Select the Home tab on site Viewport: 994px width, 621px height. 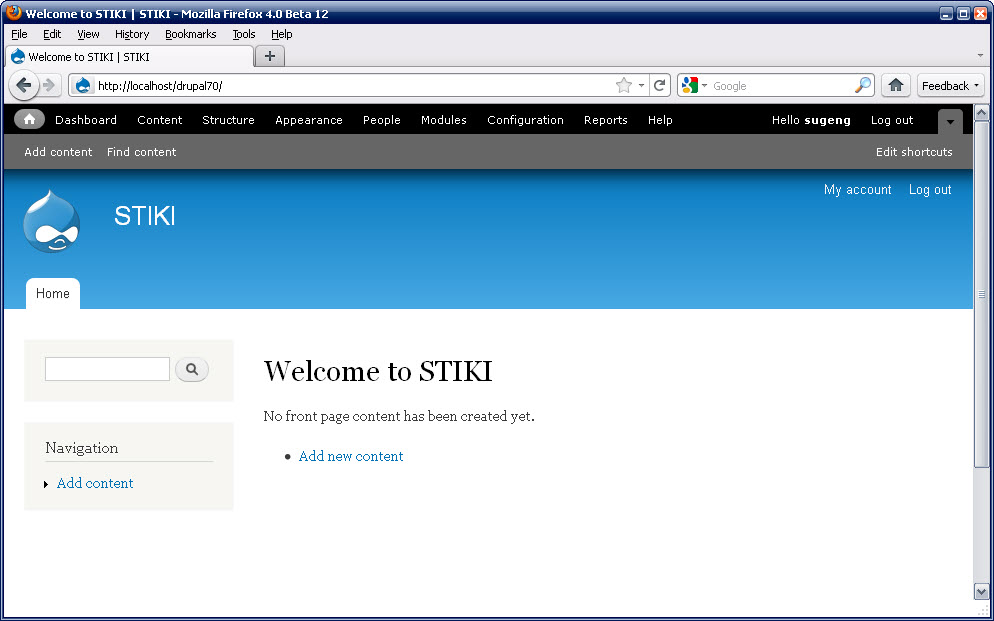(x=53, y=294)
